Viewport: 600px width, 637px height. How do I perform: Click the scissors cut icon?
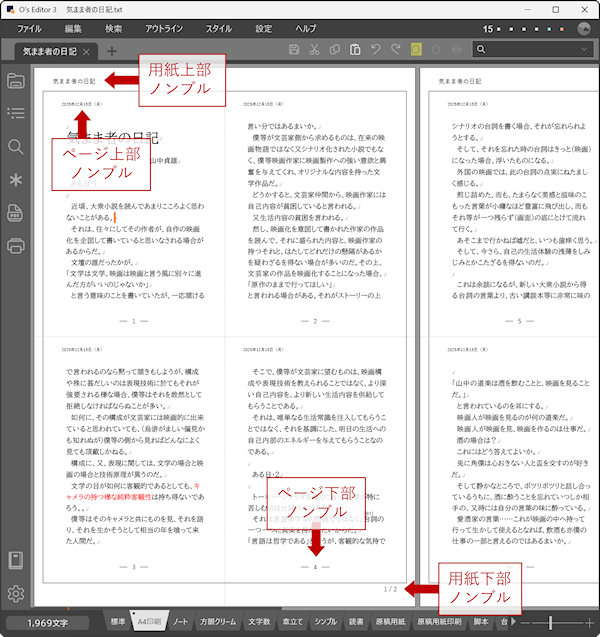click(x=314, y=50)
